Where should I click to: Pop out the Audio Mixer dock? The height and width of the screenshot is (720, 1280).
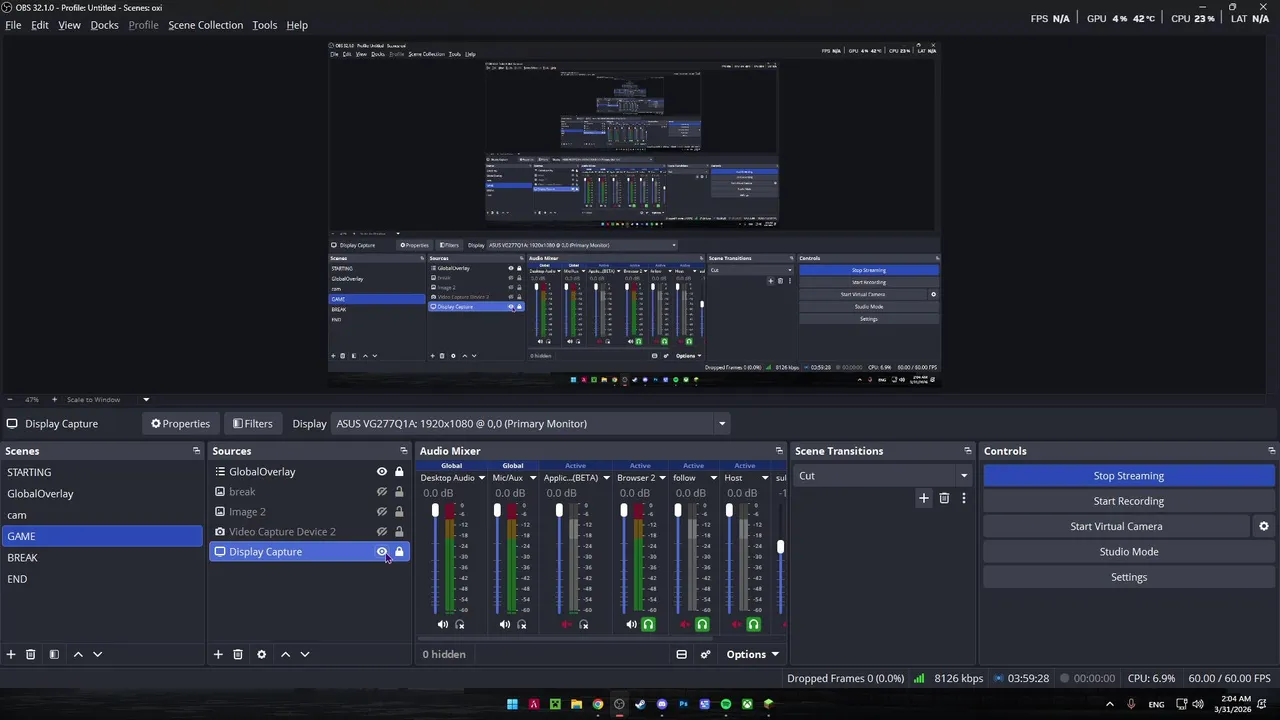779,451
